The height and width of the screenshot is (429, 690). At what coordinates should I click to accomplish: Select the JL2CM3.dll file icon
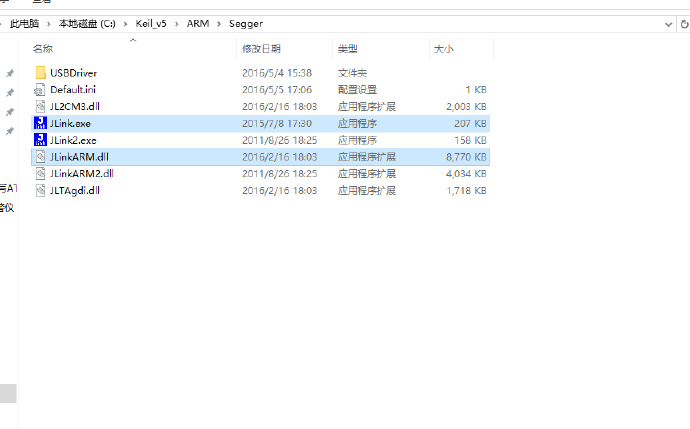(40, 106)
